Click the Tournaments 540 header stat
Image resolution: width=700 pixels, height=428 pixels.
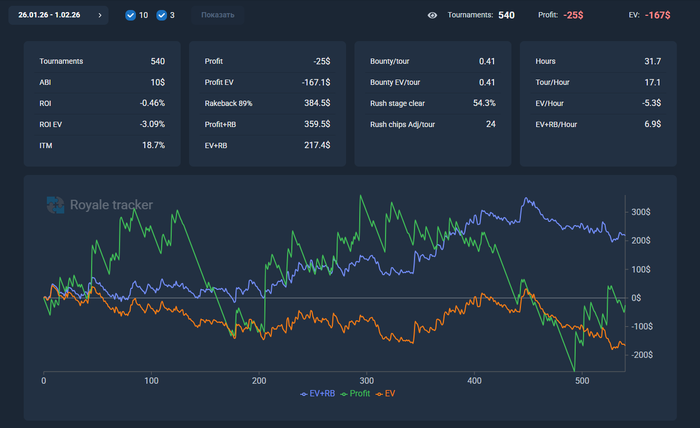coord(481,15)
